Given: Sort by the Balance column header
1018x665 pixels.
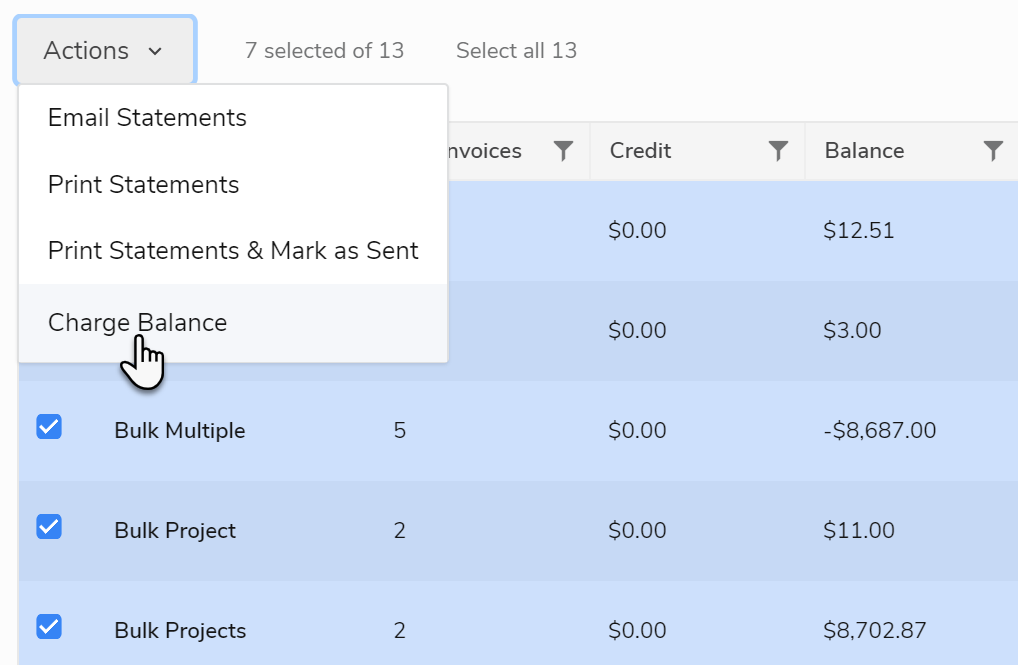Looking at the screenshot, I should coord(864,151).
